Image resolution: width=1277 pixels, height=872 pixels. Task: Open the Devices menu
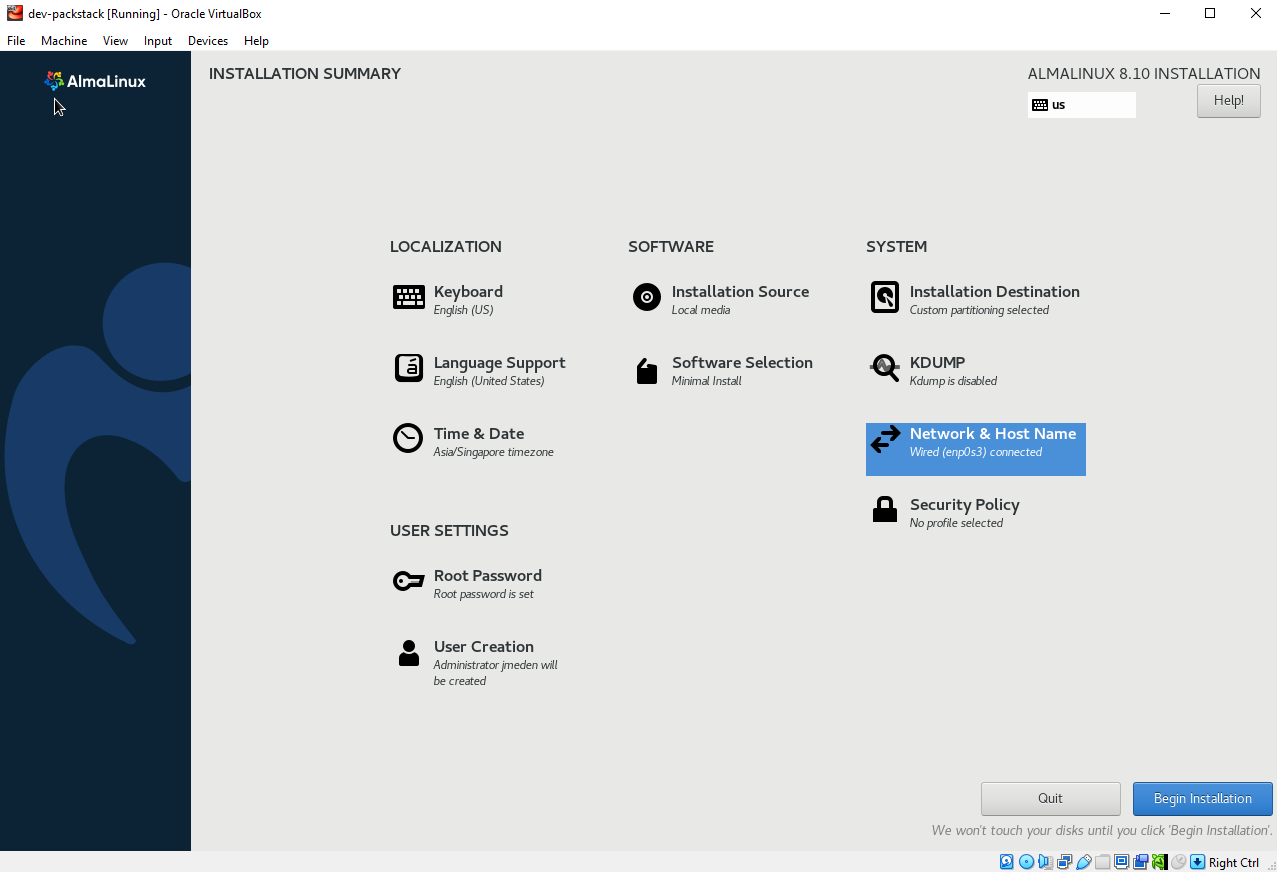pyautogui.click(x=207, y=41)
